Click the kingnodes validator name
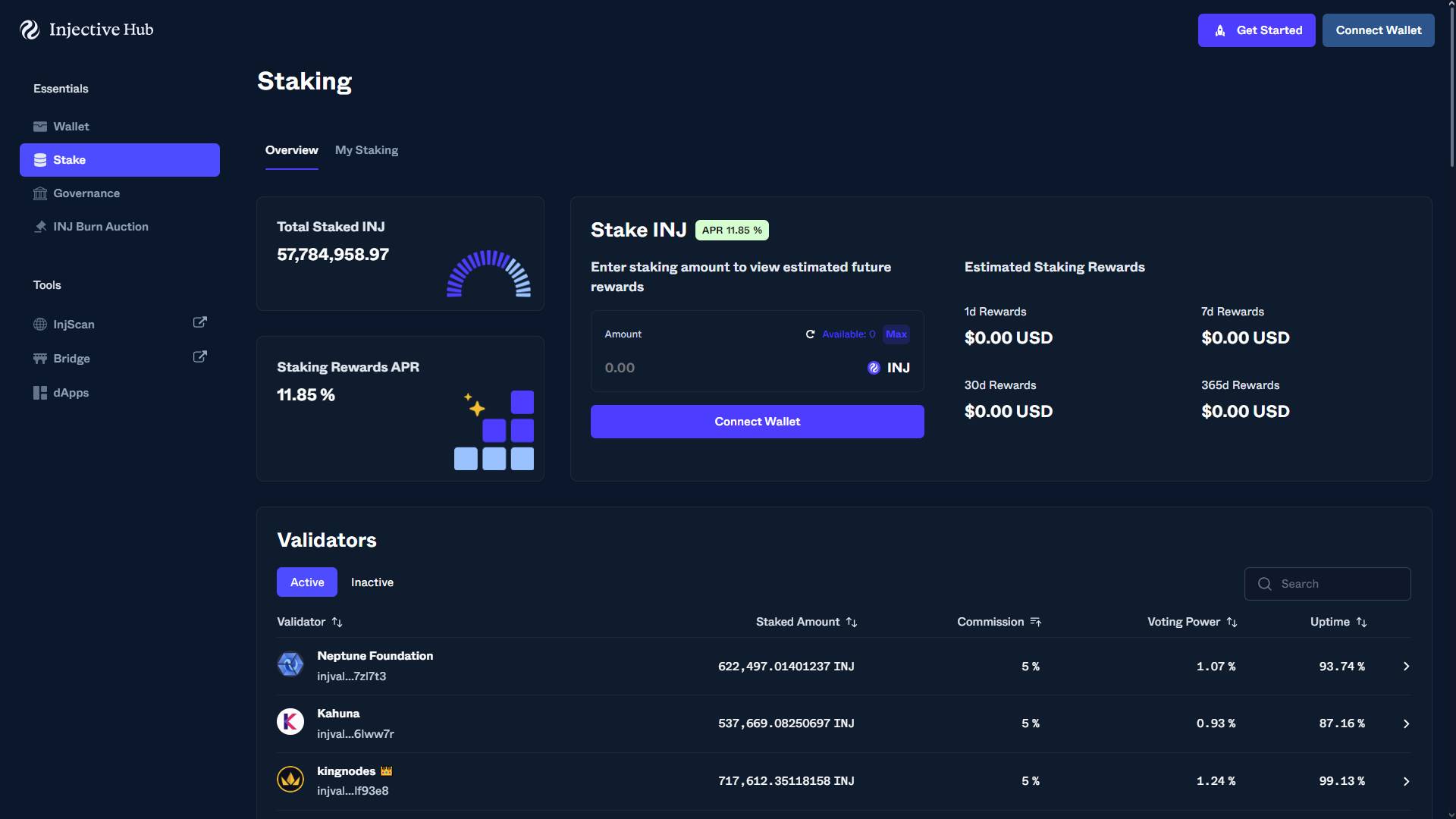1456x819 pixels. 347,771
